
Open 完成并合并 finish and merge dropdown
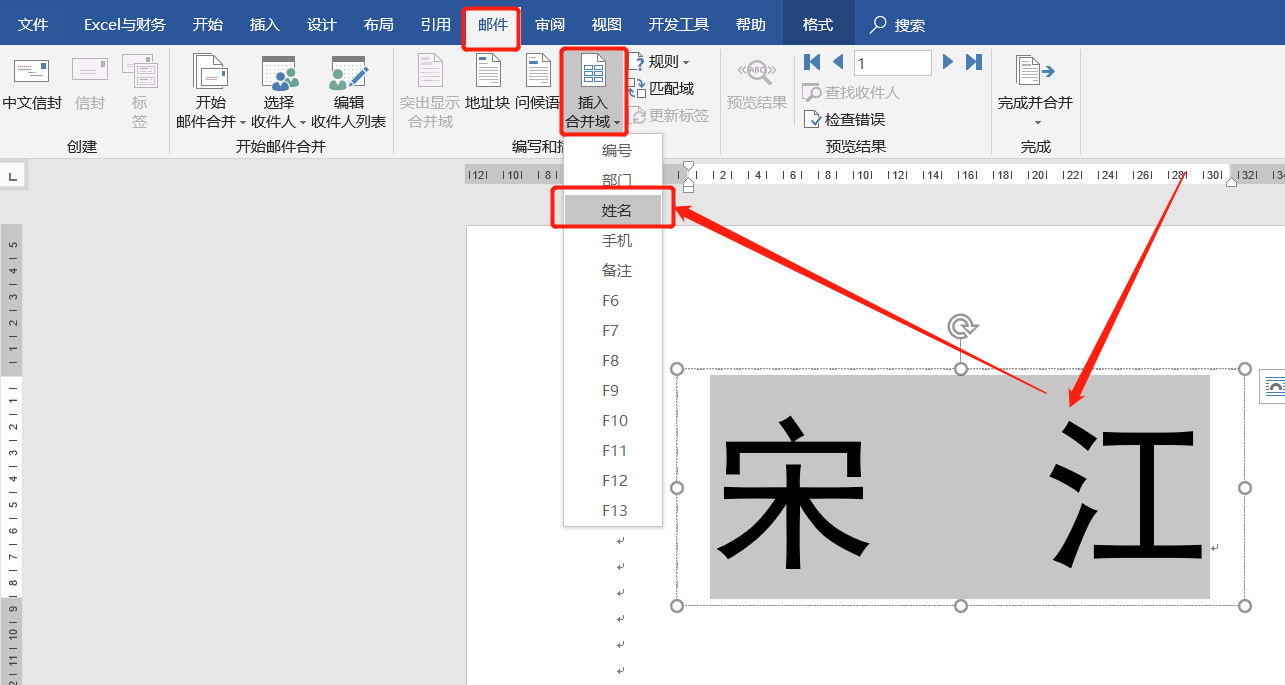pos(1035,92)
